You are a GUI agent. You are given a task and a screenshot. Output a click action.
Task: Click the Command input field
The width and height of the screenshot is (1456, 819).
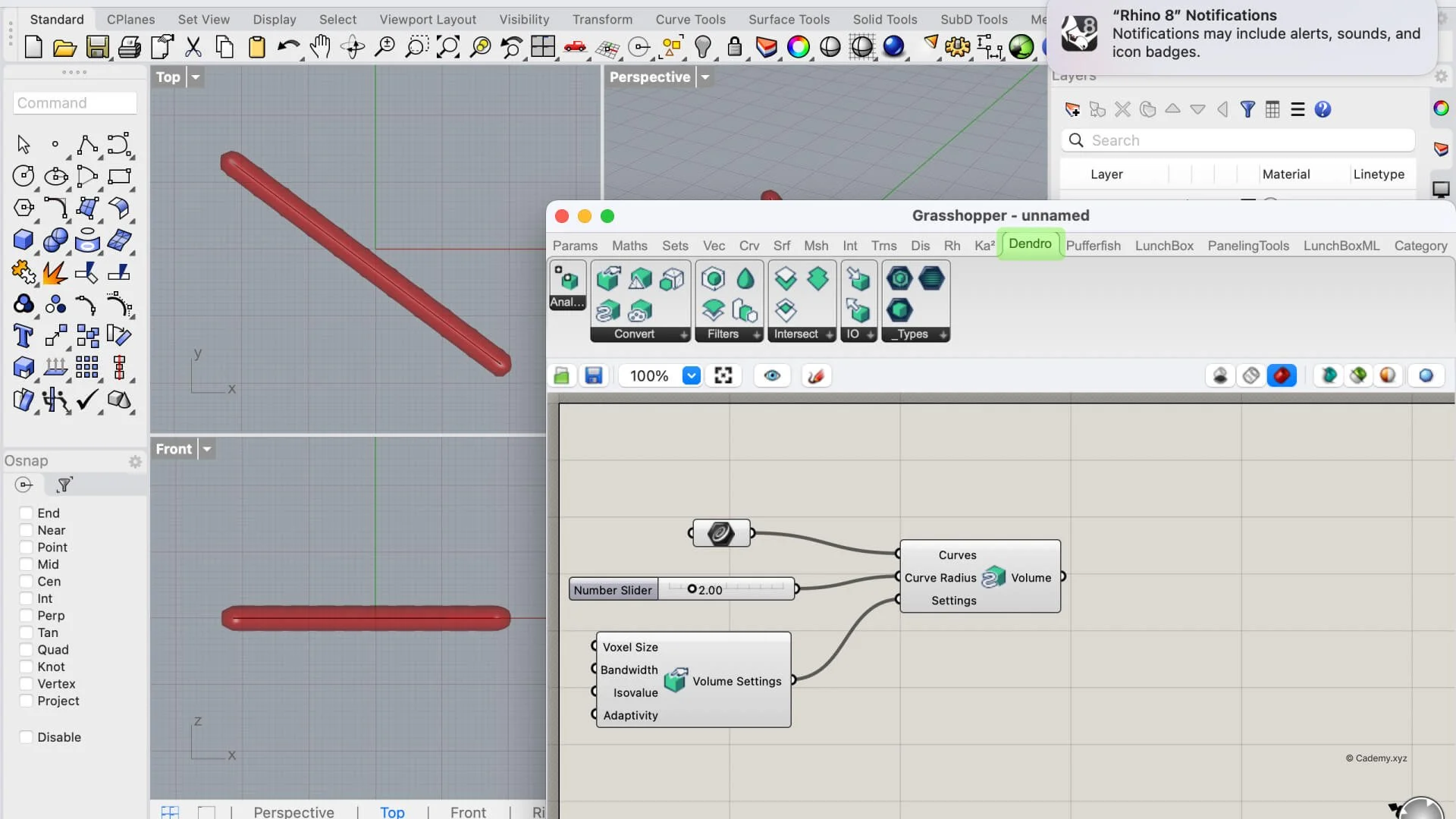click(74, 103)
